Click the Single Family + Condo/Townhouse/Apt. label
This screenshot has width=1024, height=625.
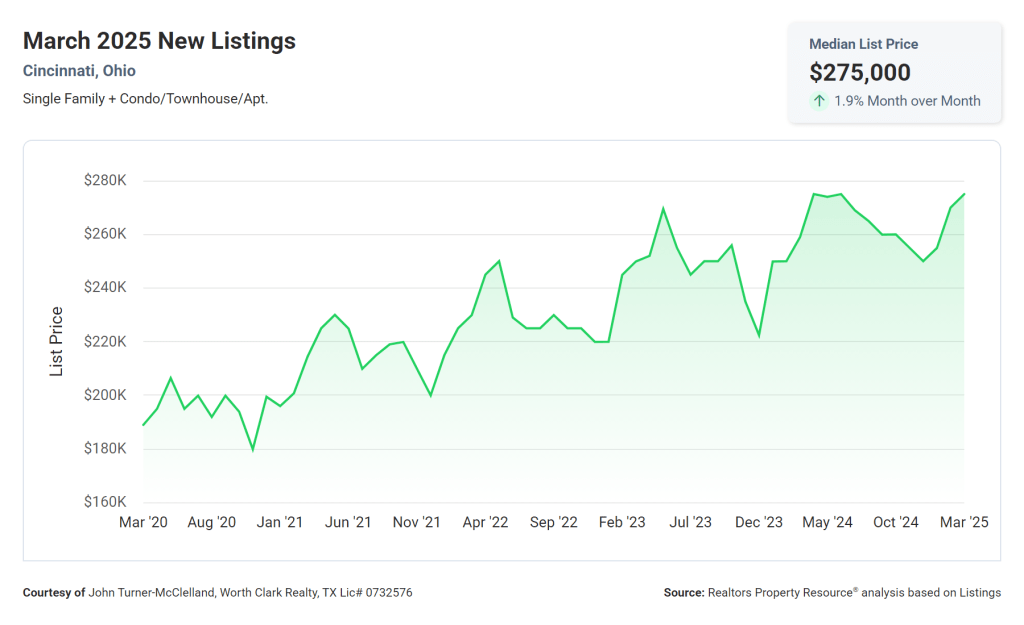[145, 99]
